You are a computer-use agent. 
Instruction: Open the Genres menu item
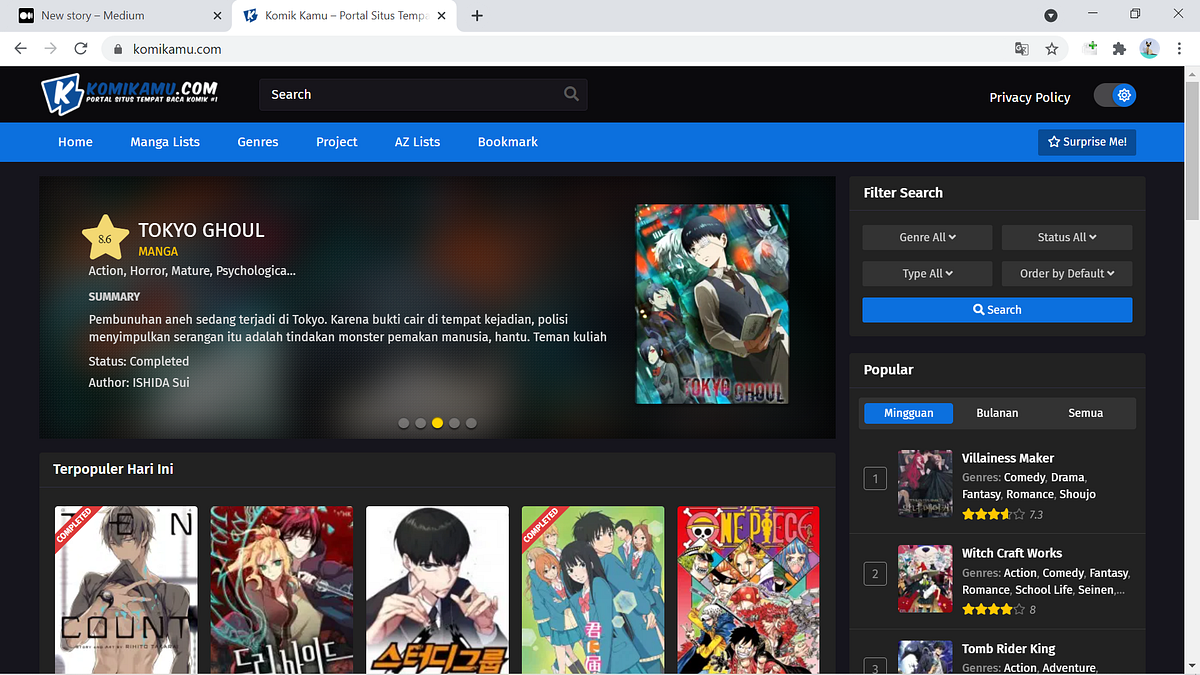click(258, 142)
